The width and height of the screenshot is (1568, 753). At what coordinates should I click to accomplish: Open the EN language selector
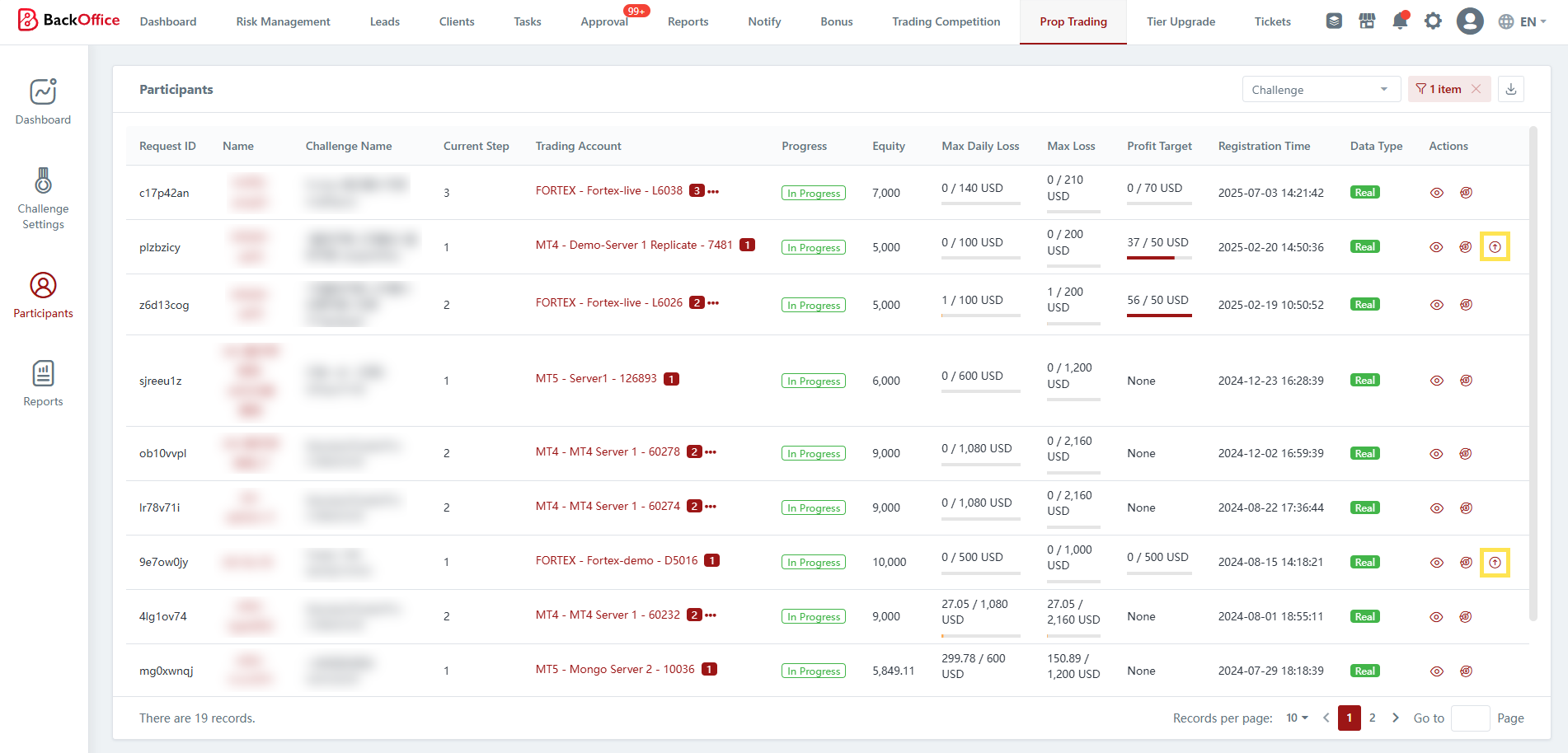point(1522,21)
